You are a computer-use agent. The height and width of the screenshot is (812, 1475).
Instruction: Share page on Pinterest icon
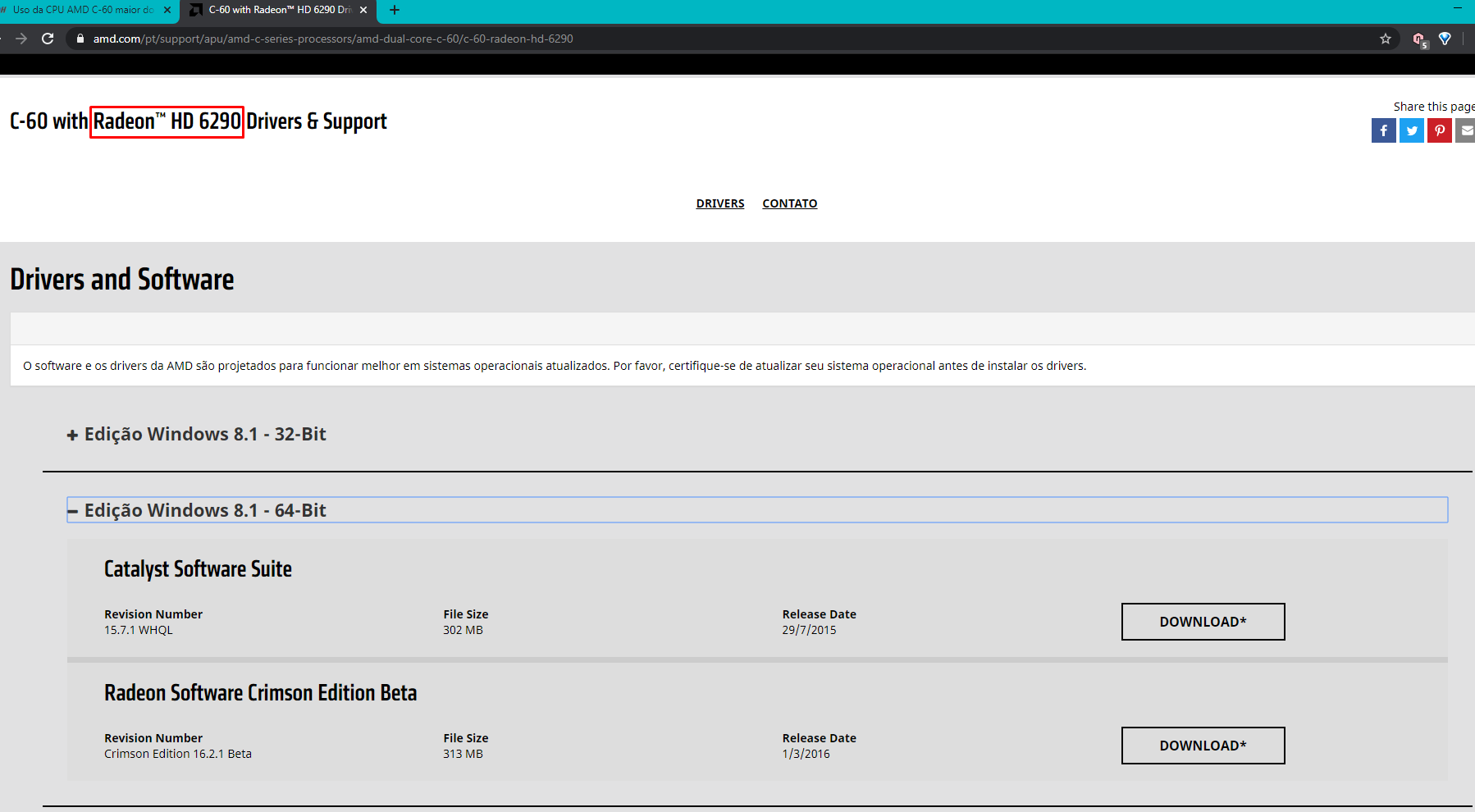pyautogui.click(x=1440, y=130)
